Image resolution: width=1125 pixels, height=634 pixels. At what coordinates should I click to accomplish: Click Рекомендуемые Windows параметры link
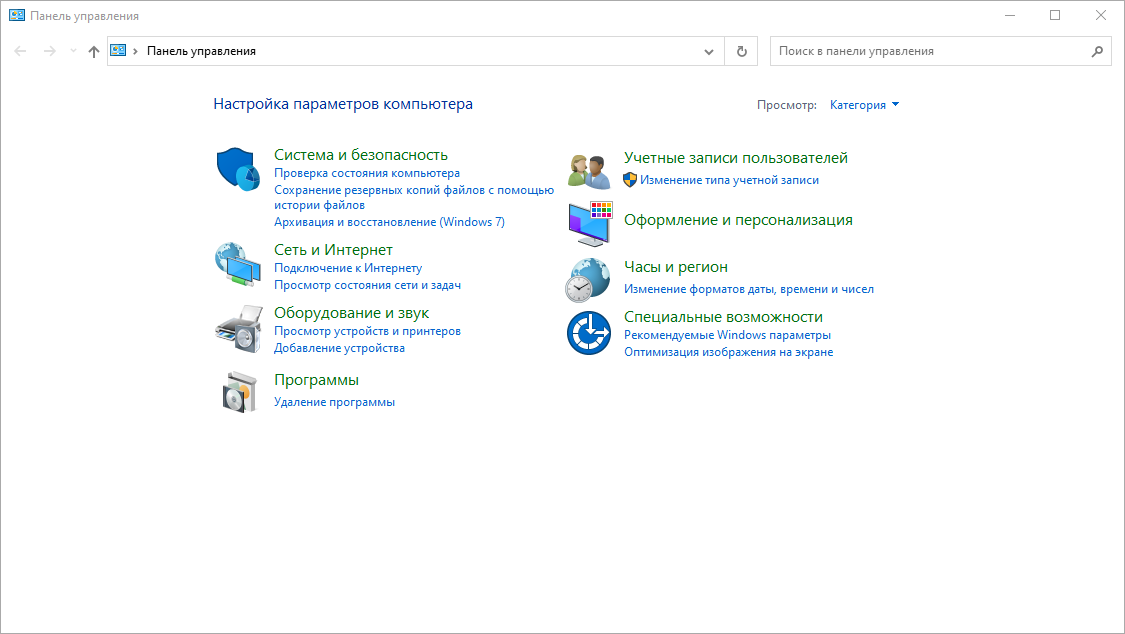coord(728,335)
